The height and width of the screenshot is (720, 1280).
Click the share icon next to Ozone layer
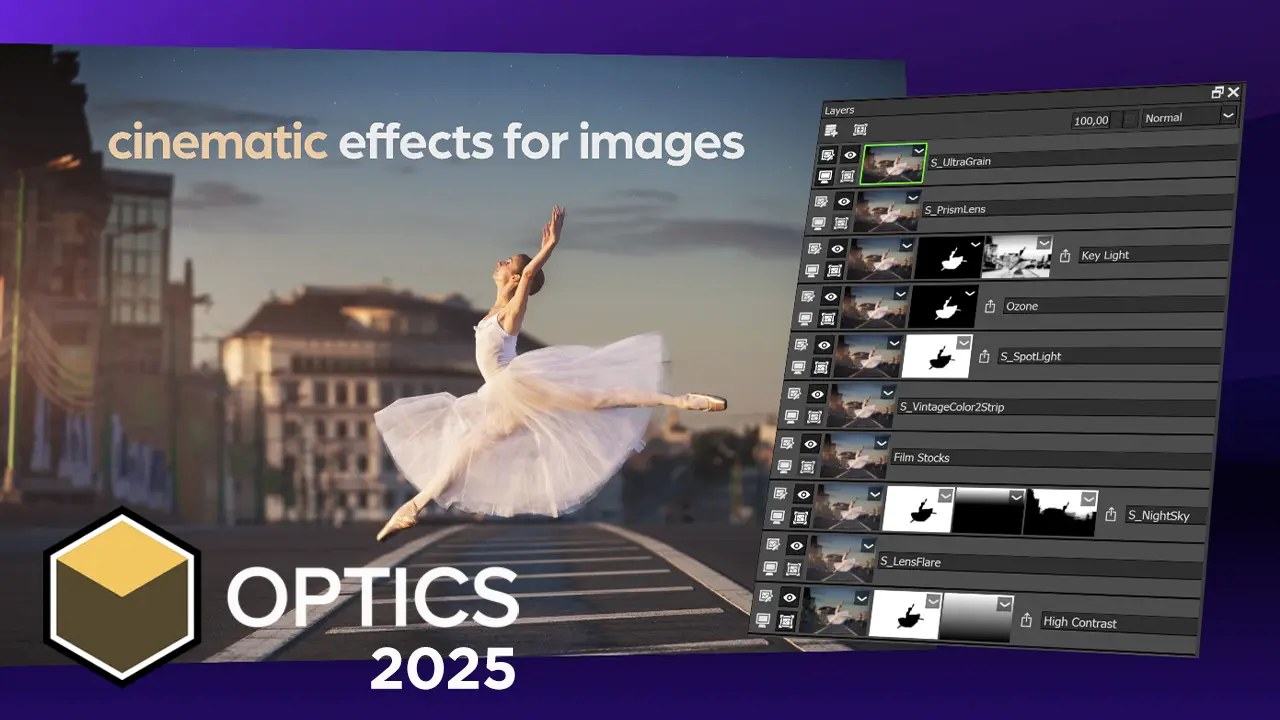[x=990, y=306]
